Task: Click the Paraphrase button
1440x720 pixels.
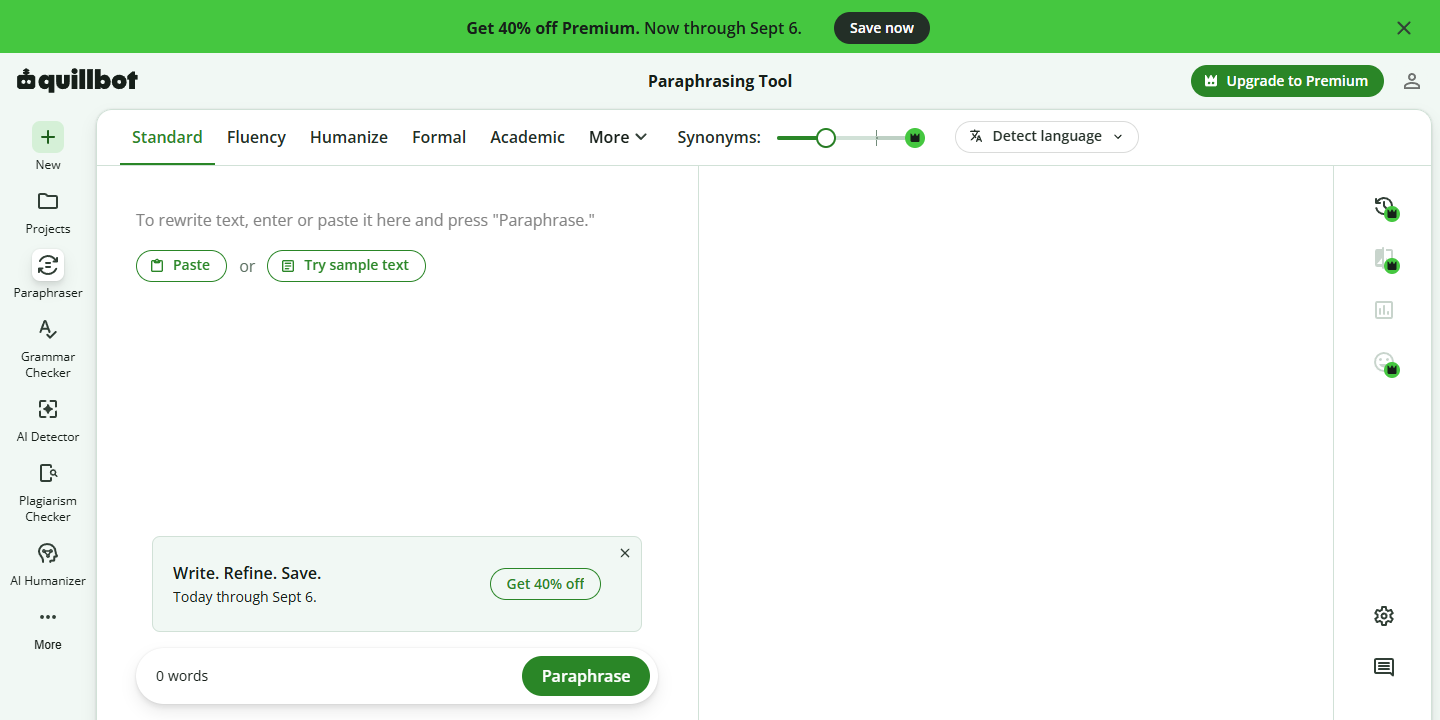Action: coord(586,676)
